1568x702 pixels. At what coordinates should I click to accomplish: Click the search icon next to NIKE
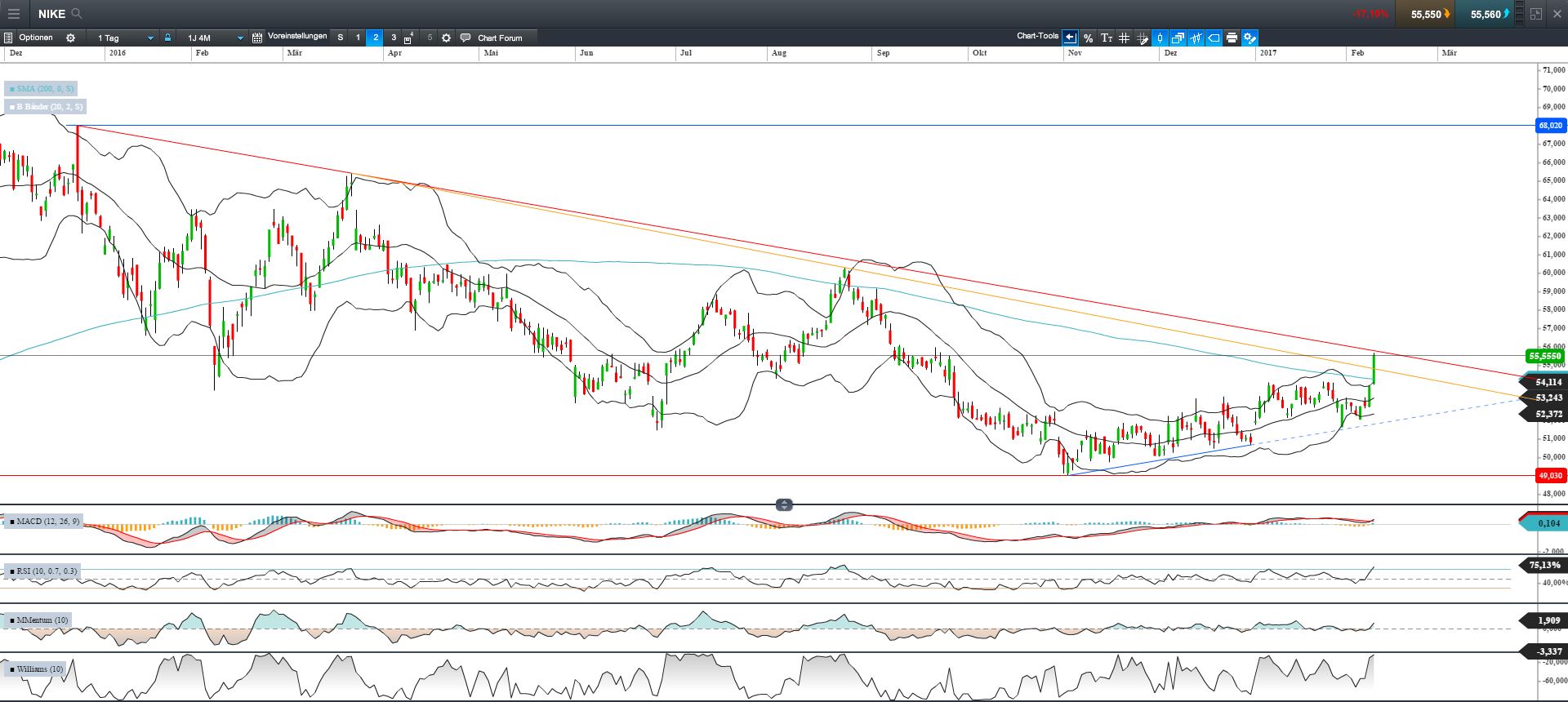click(77, 14)
